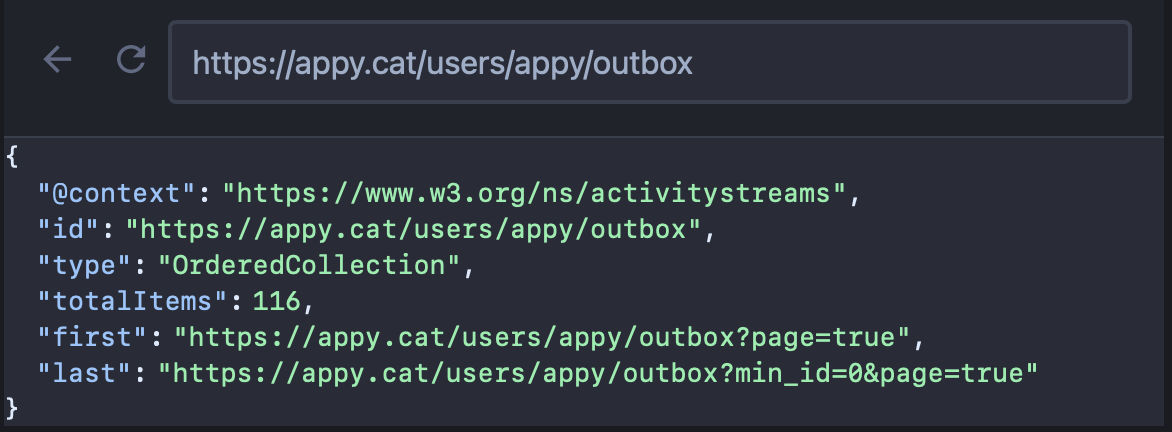This screenshot has height=432, width=1172.
Task: Select the 116 number value
Action: click(276, 301)
